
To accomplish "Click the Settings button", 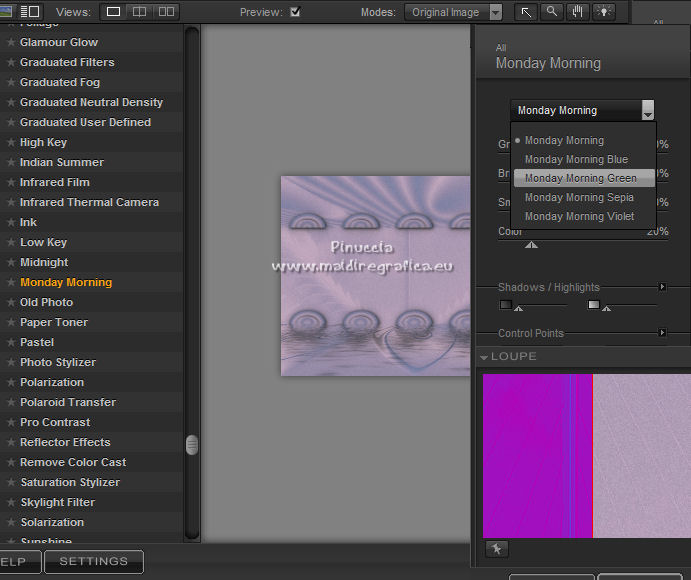I will [94, 562].
